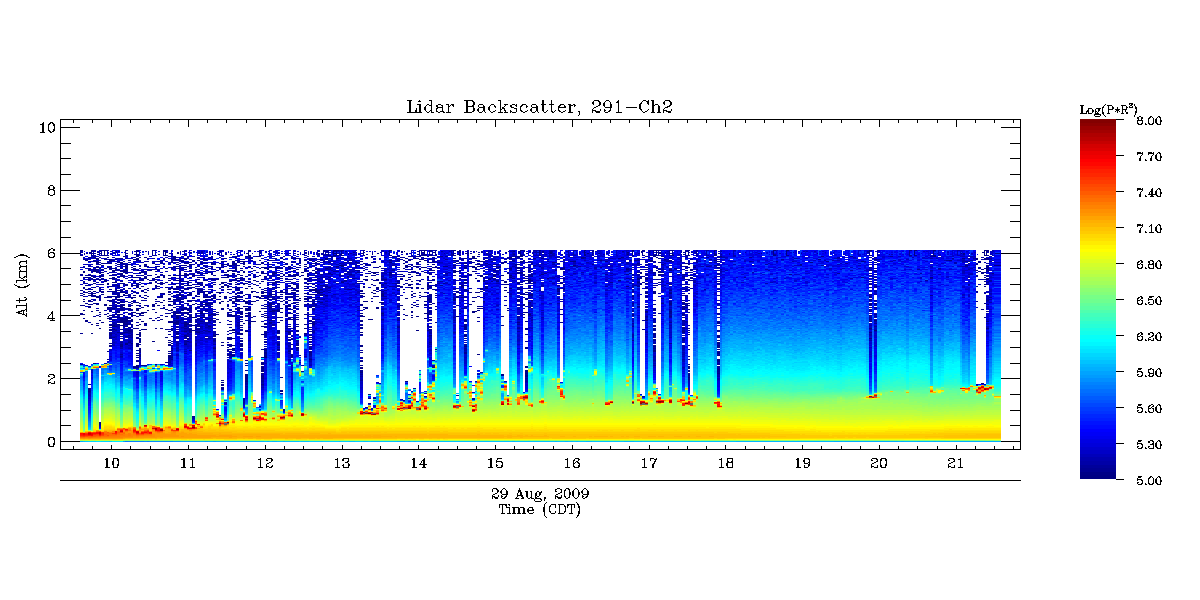Click the time axis label 19
The height and width of the screenshot is (600, 1200).
[802, 464]
